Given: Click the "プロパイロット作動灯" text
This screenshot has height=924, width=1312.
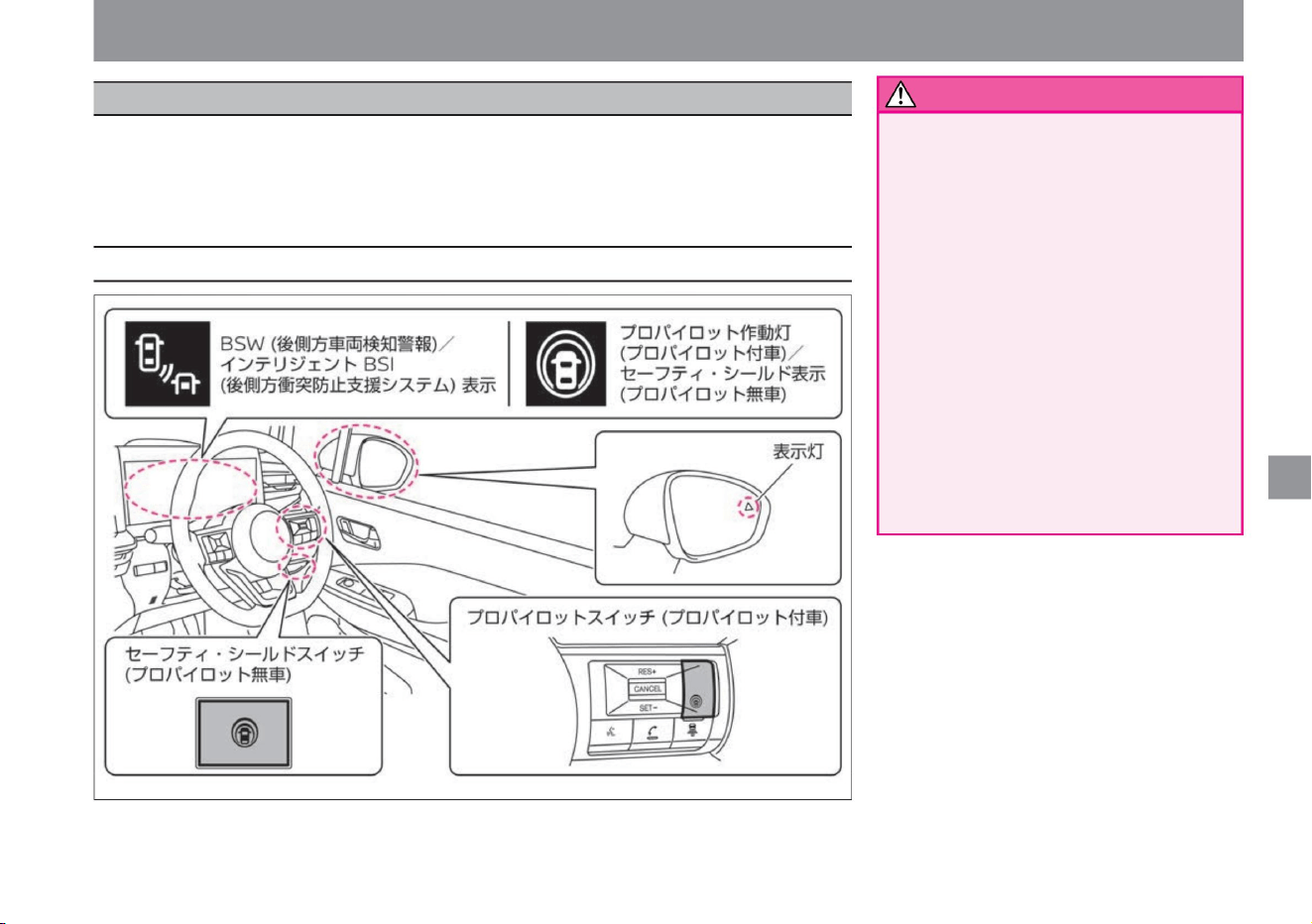Looking at the screenshot, I should 705,332.
